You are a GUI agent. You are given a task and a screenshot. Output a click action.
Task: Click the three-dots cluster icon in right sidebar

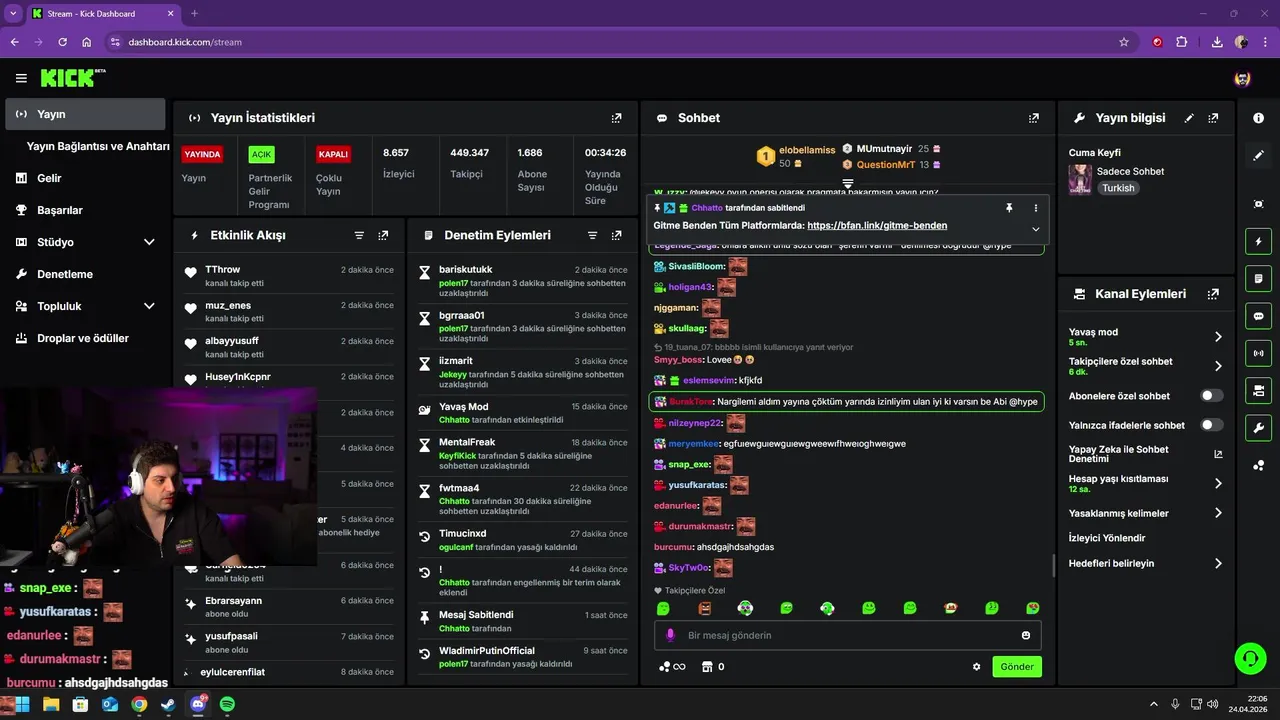(x=1258, y=465)
